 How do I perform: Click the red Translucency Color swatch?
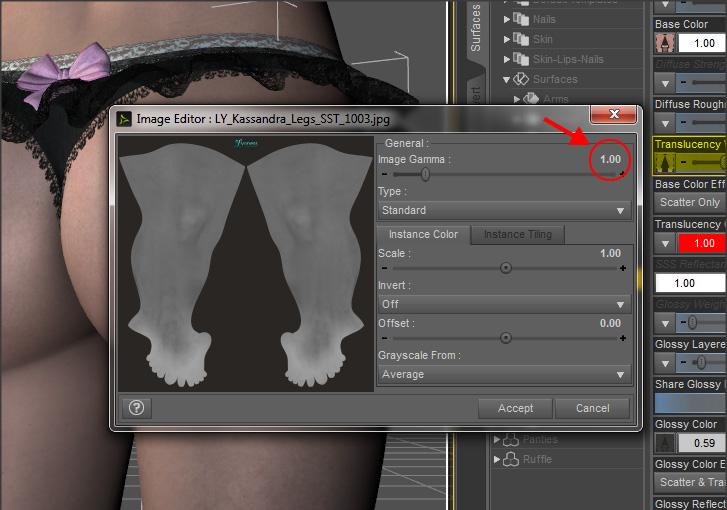[x=702, y=243]
